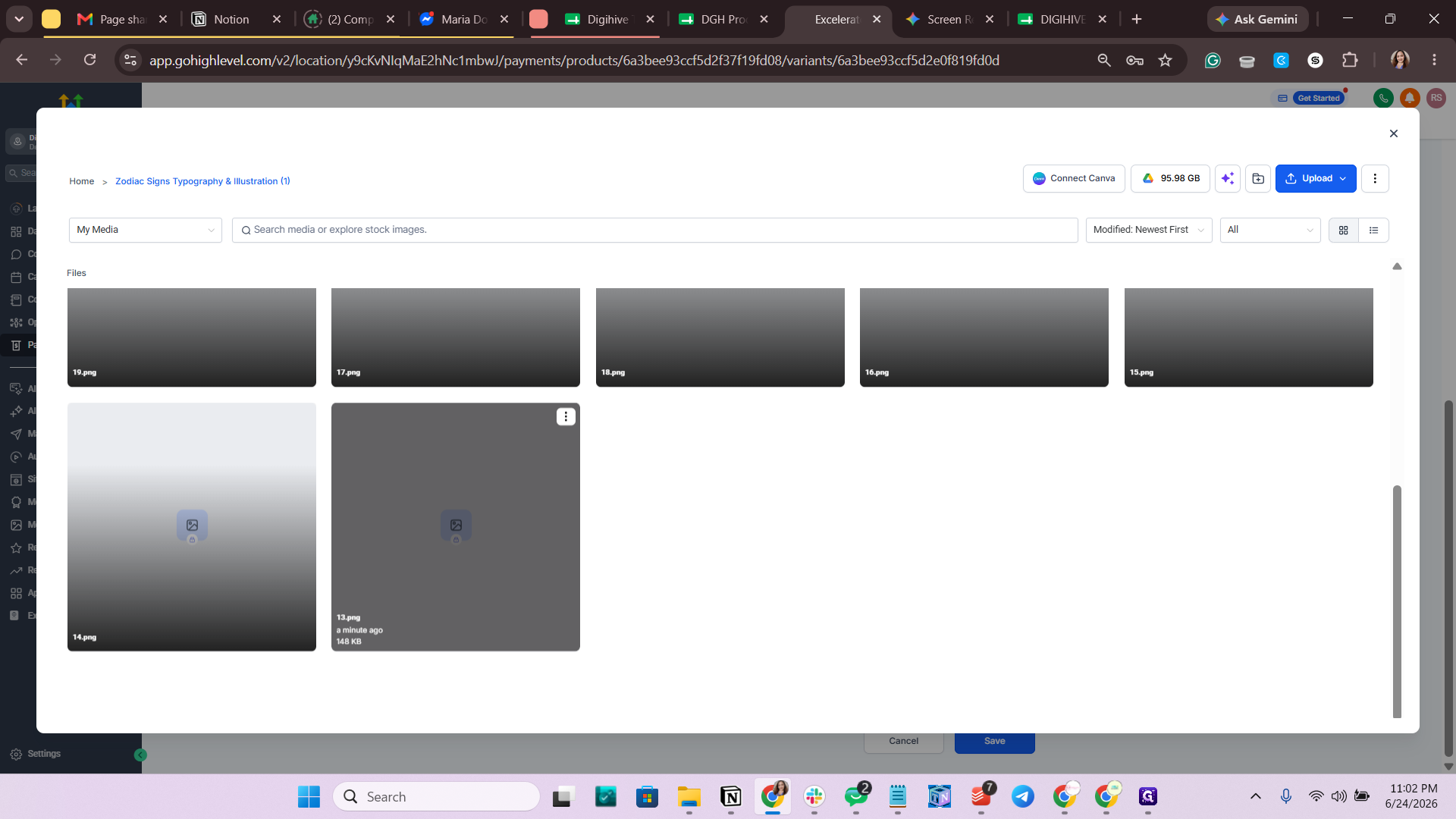Switch to the Gmail Page sha tab
This screenshot has width=1456, height=819.
pyautogui.click(x=121, y=19)
